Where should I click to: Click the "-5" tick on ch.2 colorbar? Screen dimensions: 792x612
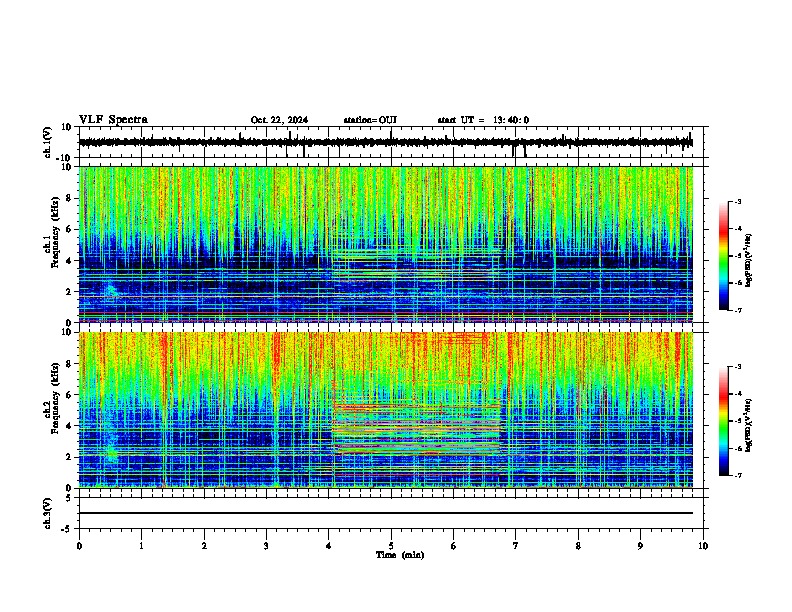(x=738, y=421)
